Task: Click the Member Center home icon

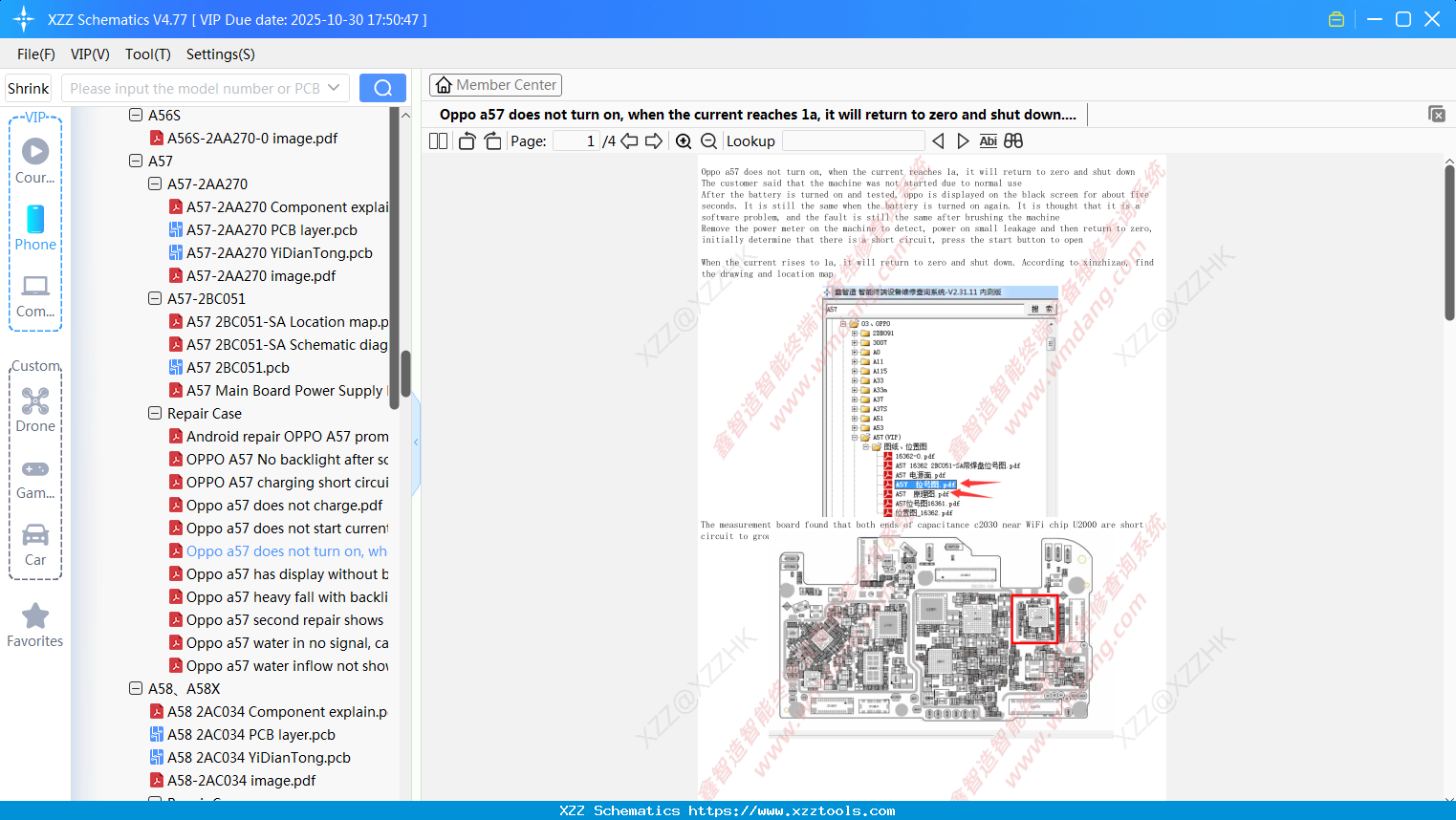Action: [x=444, y=85]
